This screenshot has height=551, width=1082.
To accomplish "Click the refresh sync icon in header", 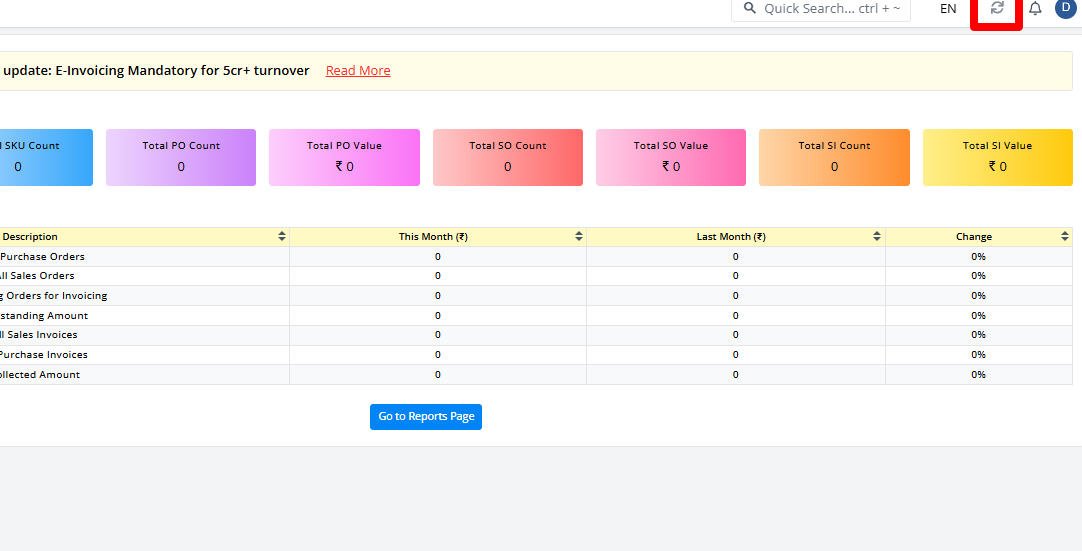I will [x=996, y=8].
